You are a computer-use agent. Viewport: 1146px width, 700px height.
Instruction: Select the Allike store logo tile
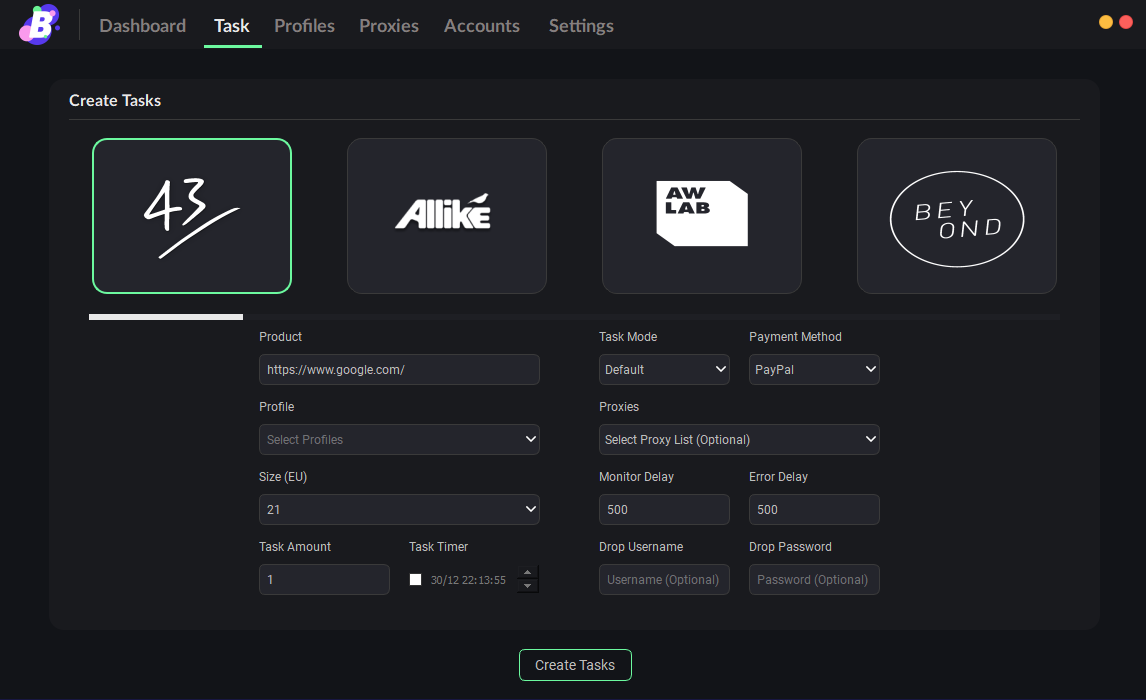click(x=447, y=216)
